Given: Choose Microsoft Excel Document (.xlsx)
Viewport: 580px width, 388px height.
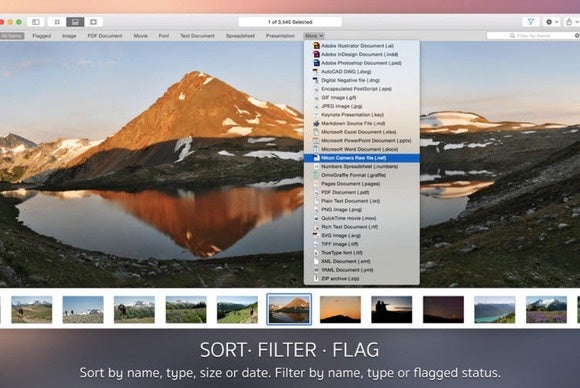Looking at the screenshot, I should pyautogui.click(x=362, y=132).
